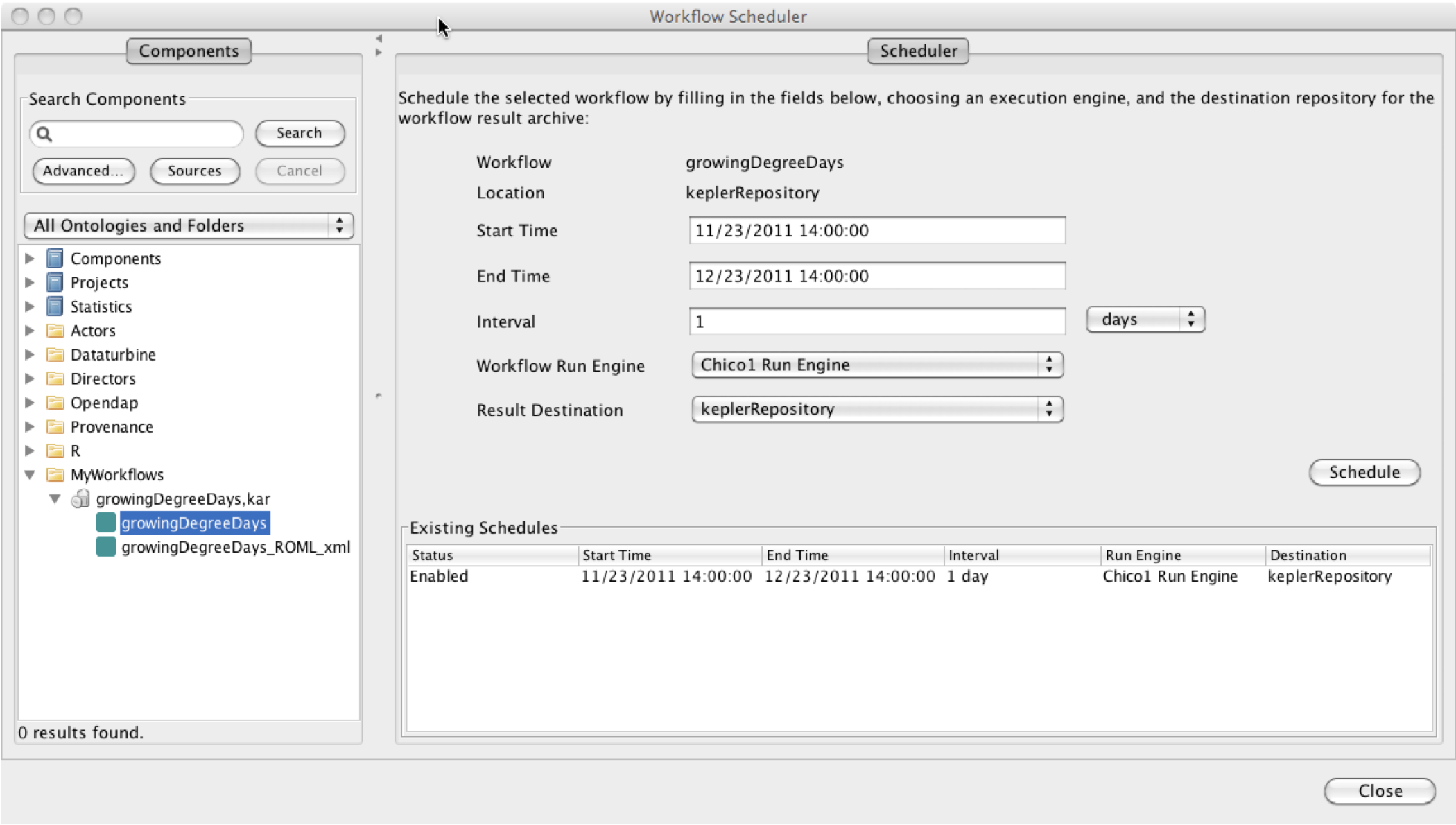Click the Advanced search button

coord(82,170)
